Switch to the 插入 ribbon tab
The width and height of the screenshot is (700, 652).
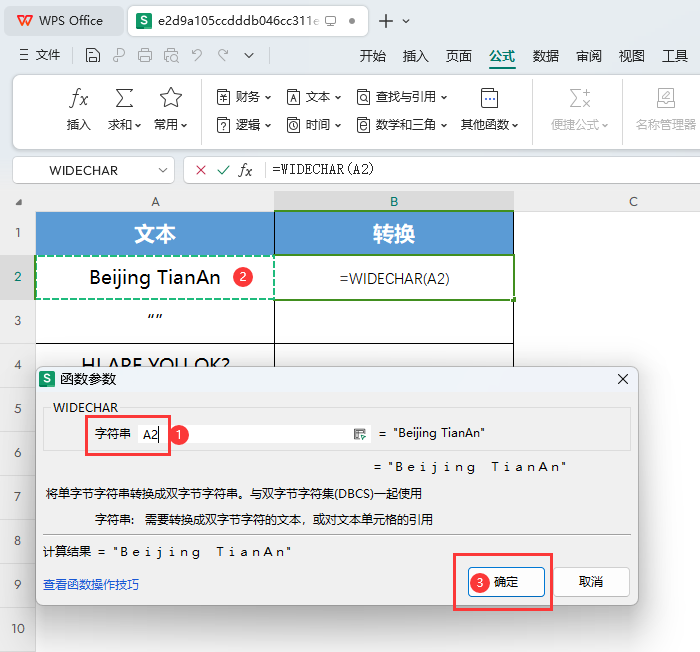pyautogui.click(x=416, y=56)
